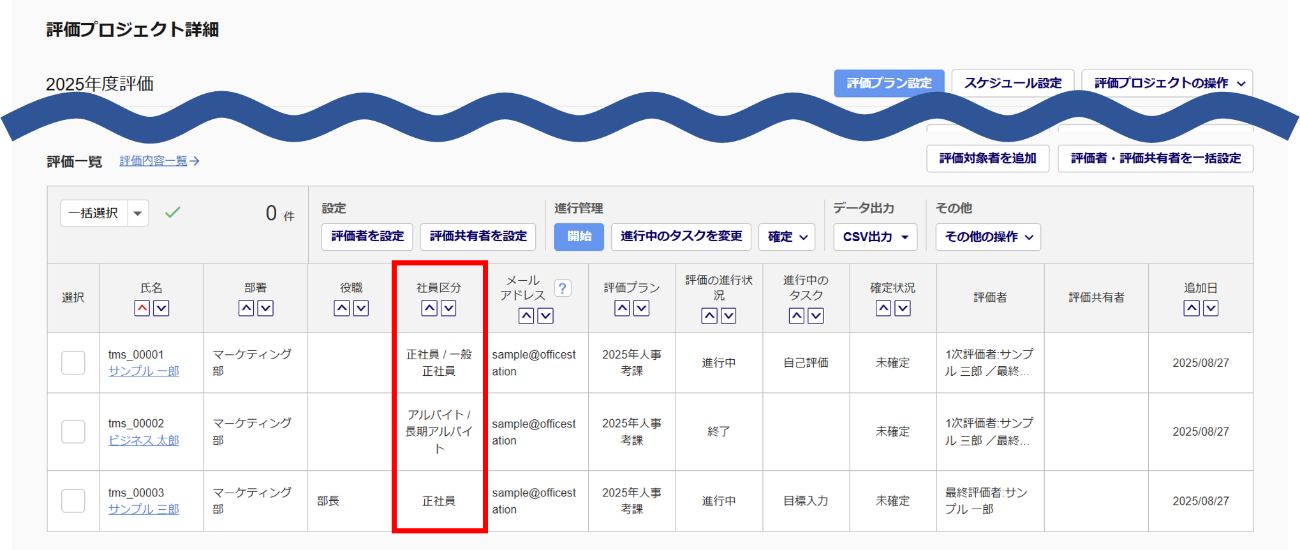Viewport: 1300px width, 550px height.
Task: Sort 役職 column ascending with up arrow
Action: 342,308
